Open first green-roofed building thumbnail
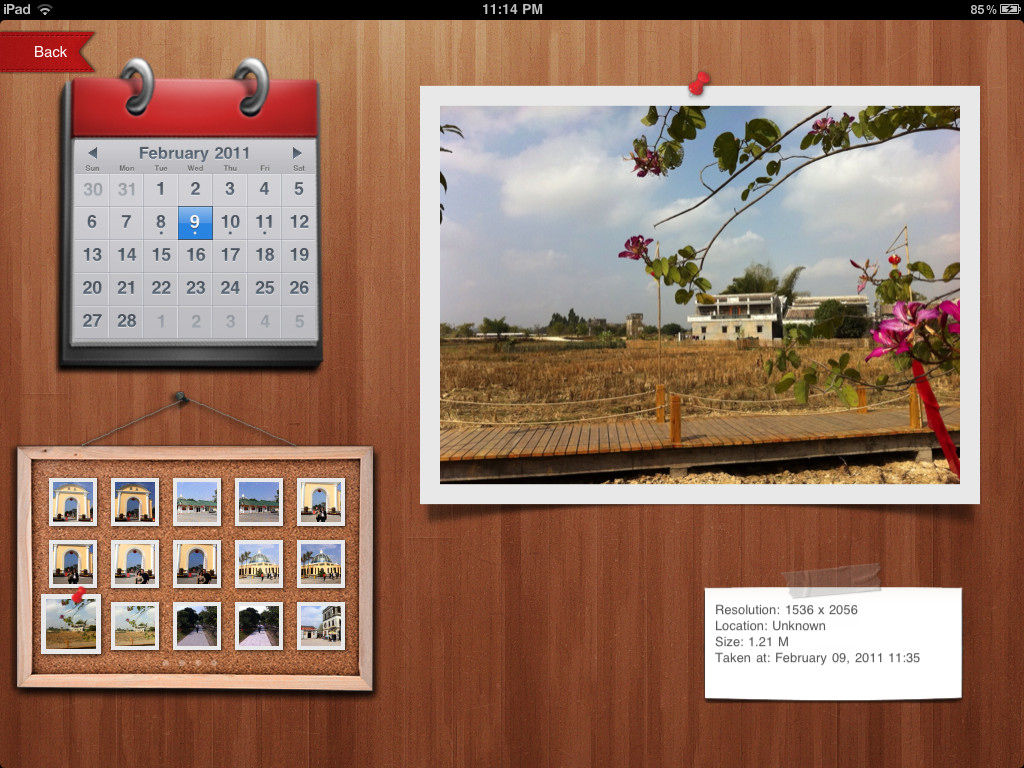This screenshot has width=1024, height=768. (197, 502)
